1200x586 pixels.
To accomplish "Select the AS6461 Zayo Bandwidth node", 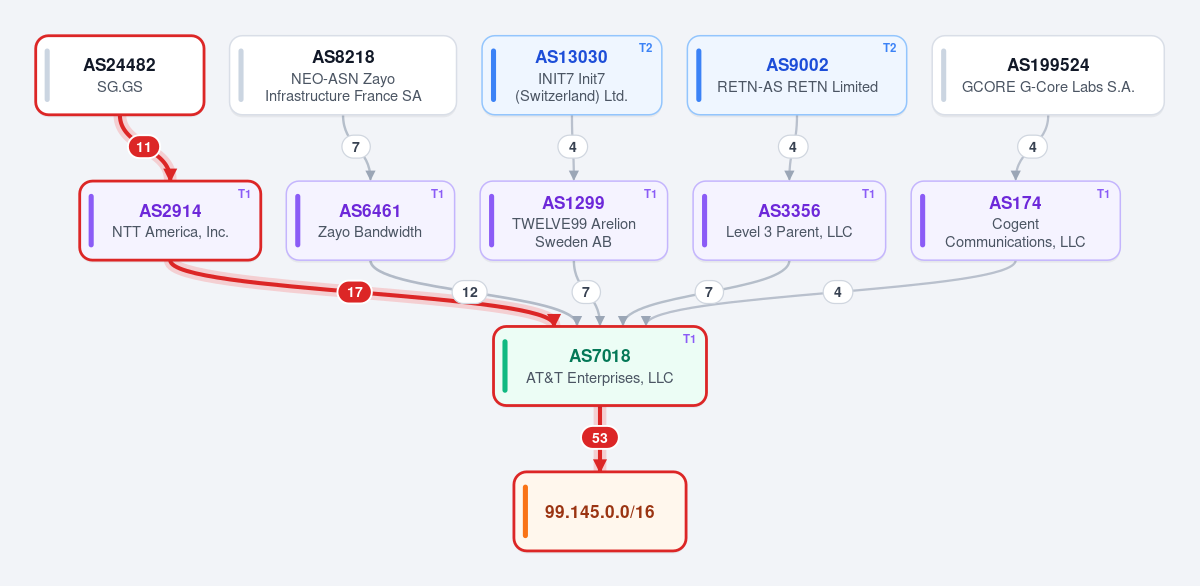I will 370,221.
